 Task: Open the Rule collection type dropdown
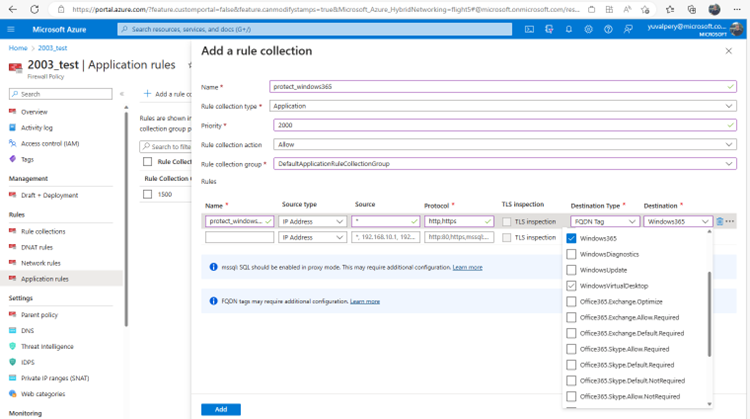click(502, 106)
